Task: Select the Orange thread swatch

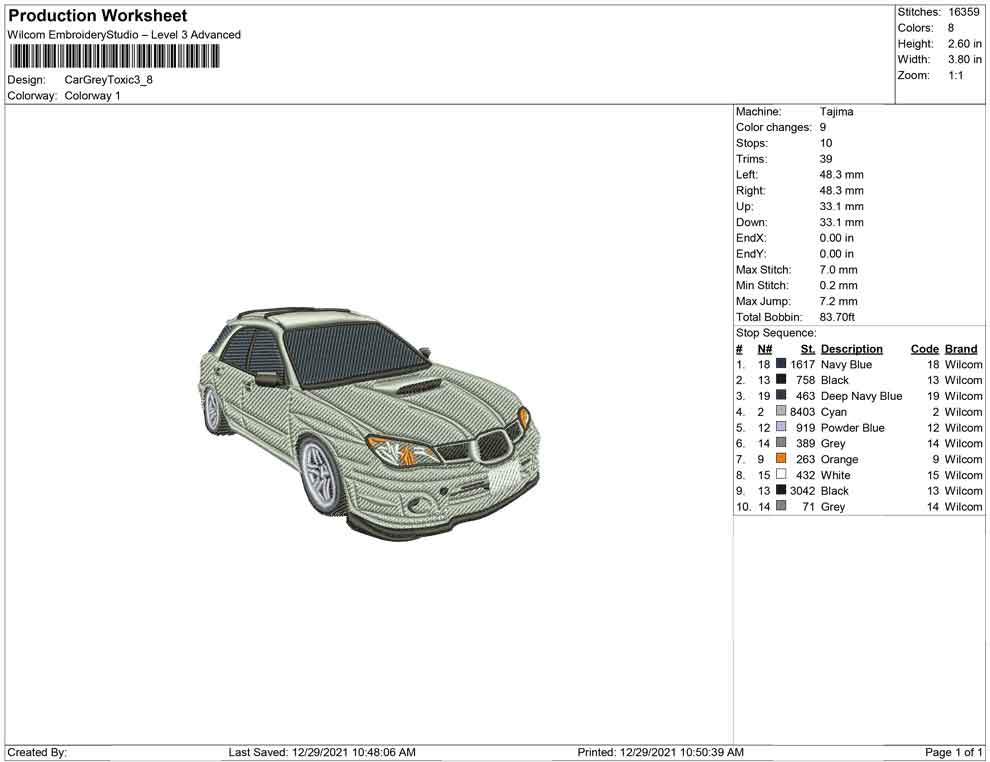Action: (782, 459)
